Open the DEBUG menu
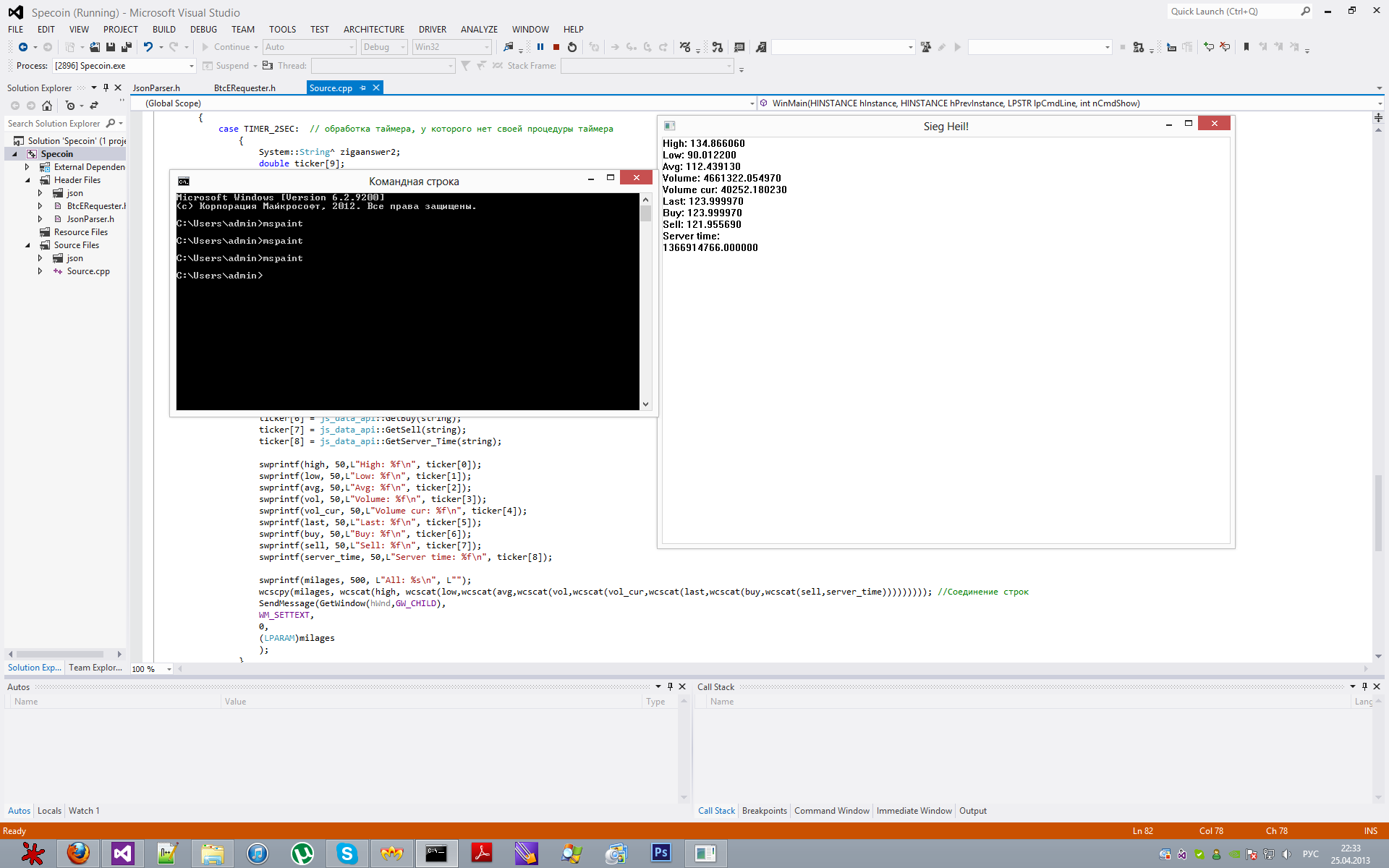The image size is (1389, 868). pyautogui.click(x=203, y=30)
